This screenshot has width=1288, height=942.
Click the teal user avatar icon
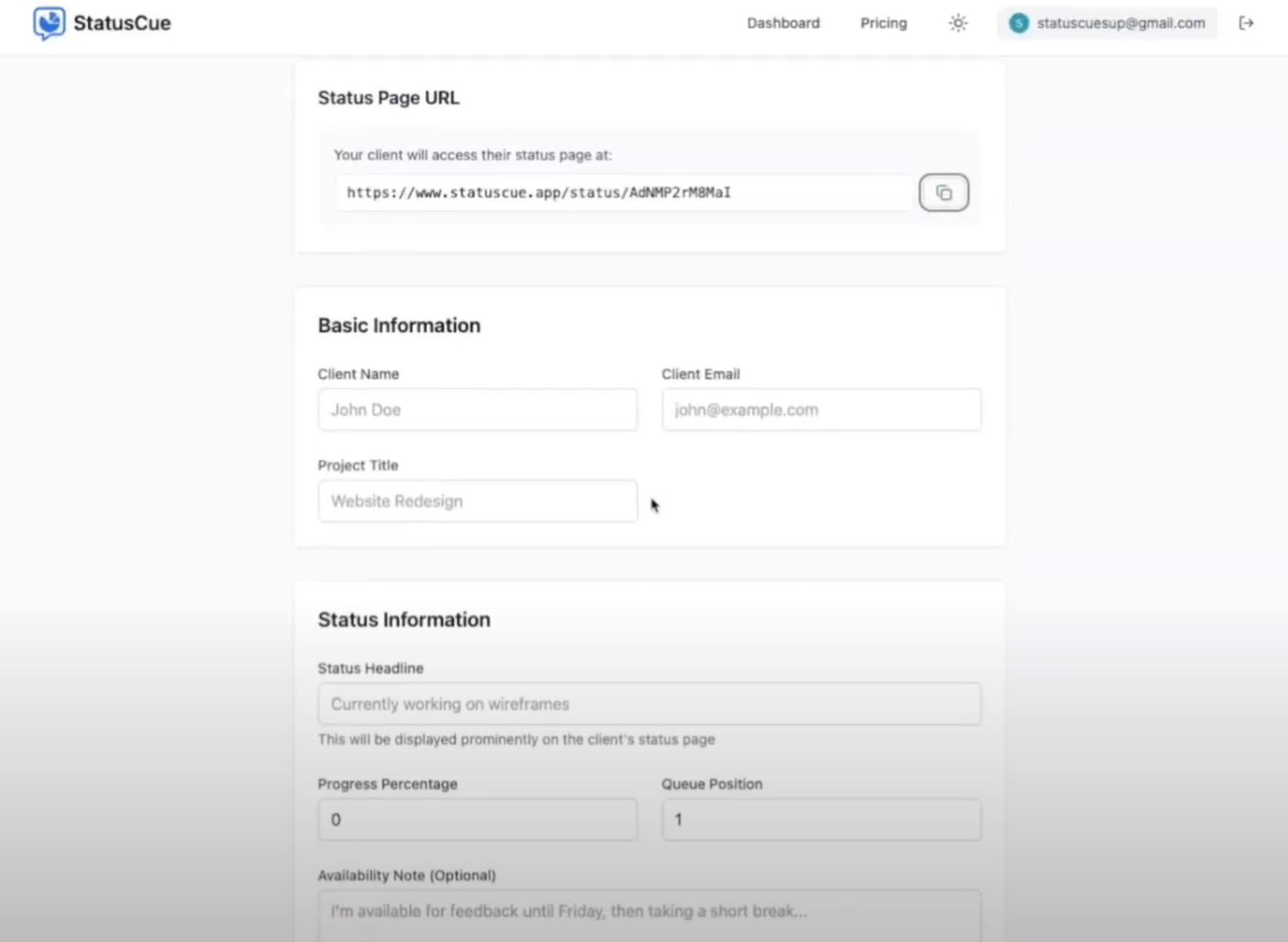[x=1018, y=23]
